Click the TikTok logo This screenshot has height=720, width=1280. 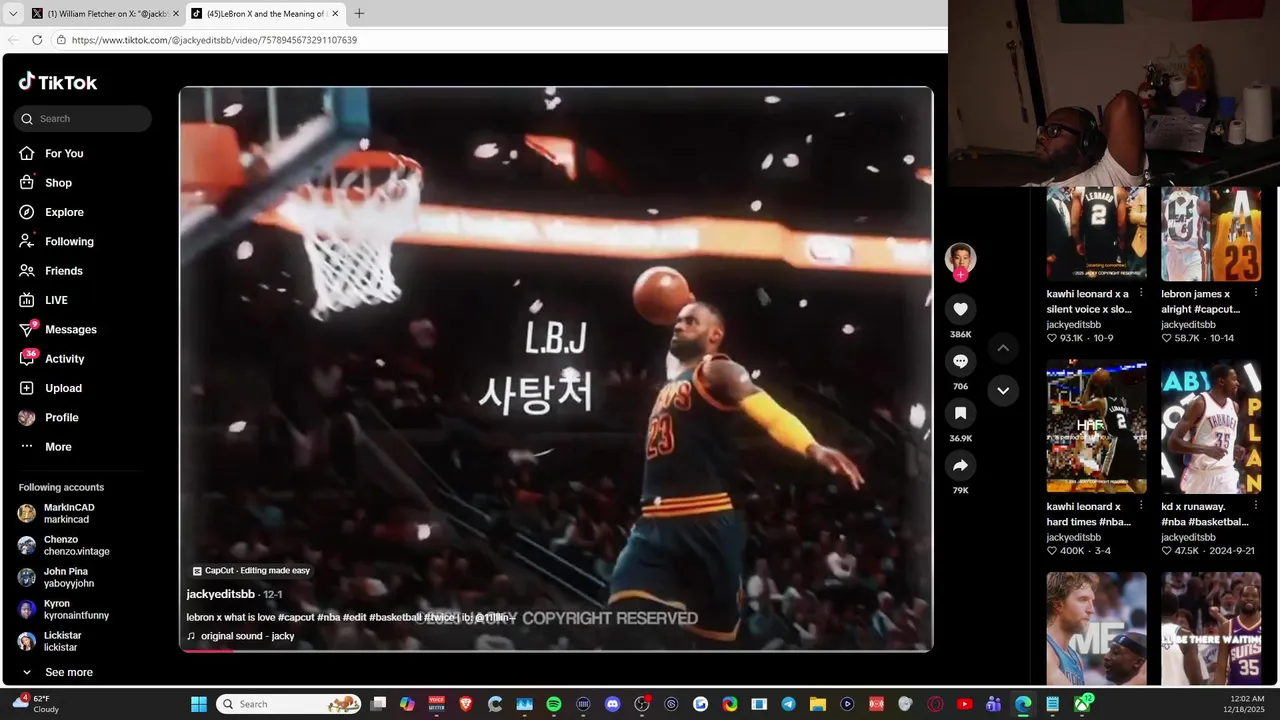coord(58,82)
